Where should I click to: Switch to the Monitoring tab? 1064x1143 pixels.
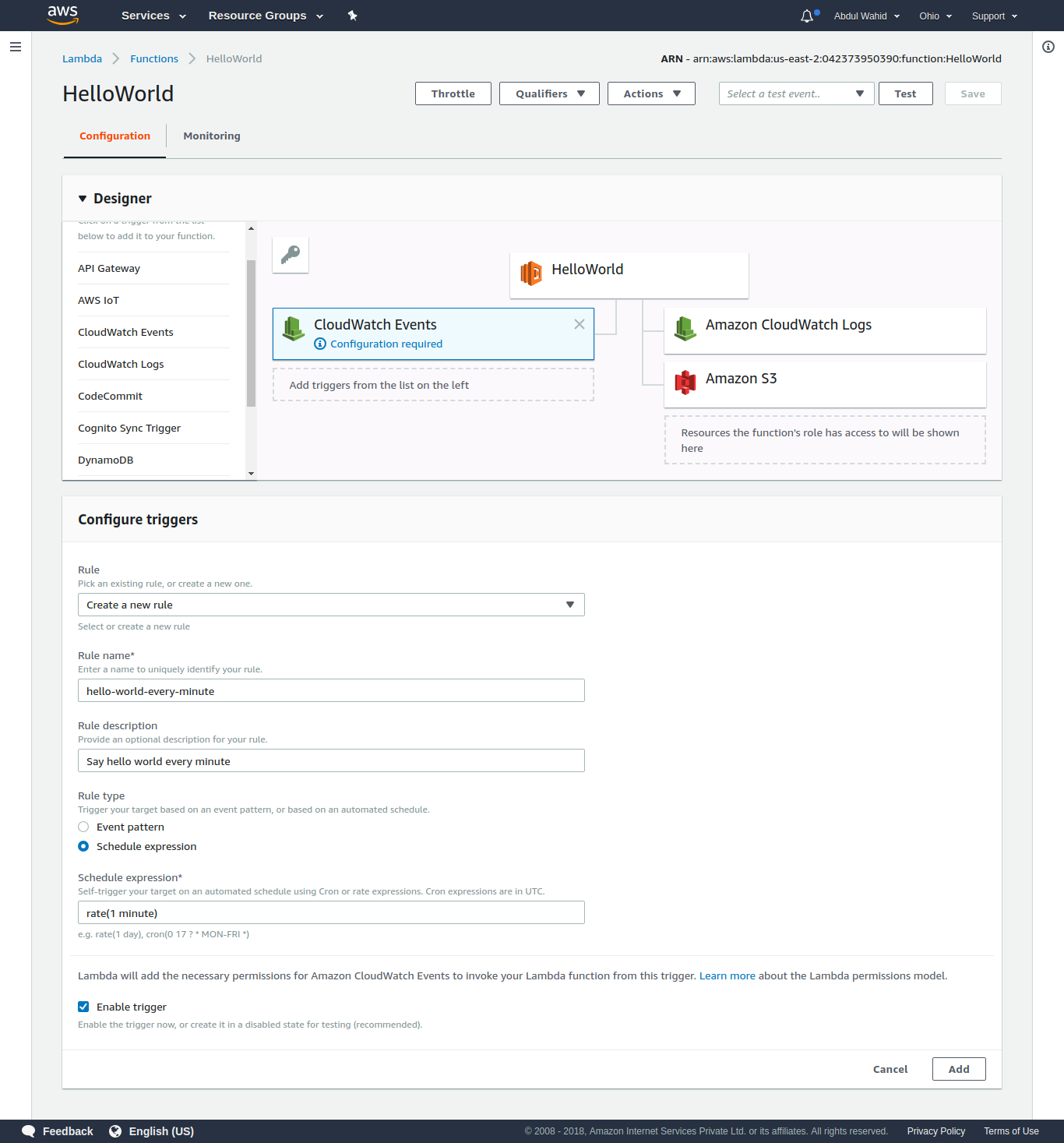[x=212, y=136]
